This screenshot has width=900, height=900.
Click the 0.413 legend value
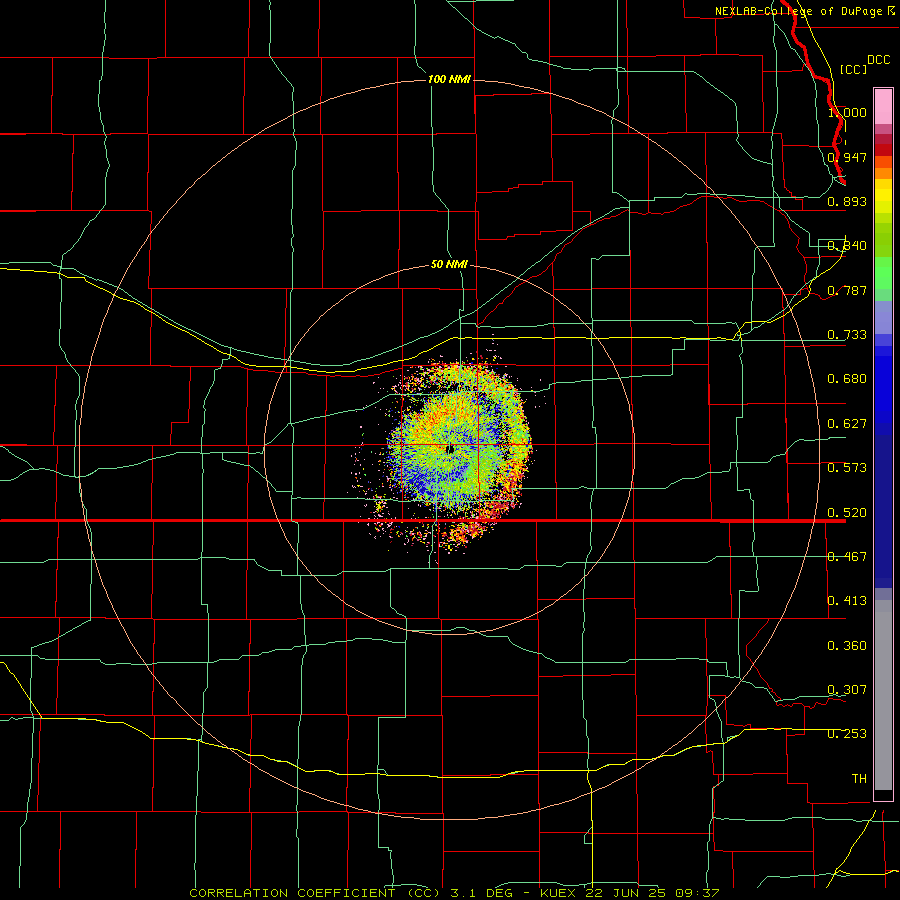(847, 601)
